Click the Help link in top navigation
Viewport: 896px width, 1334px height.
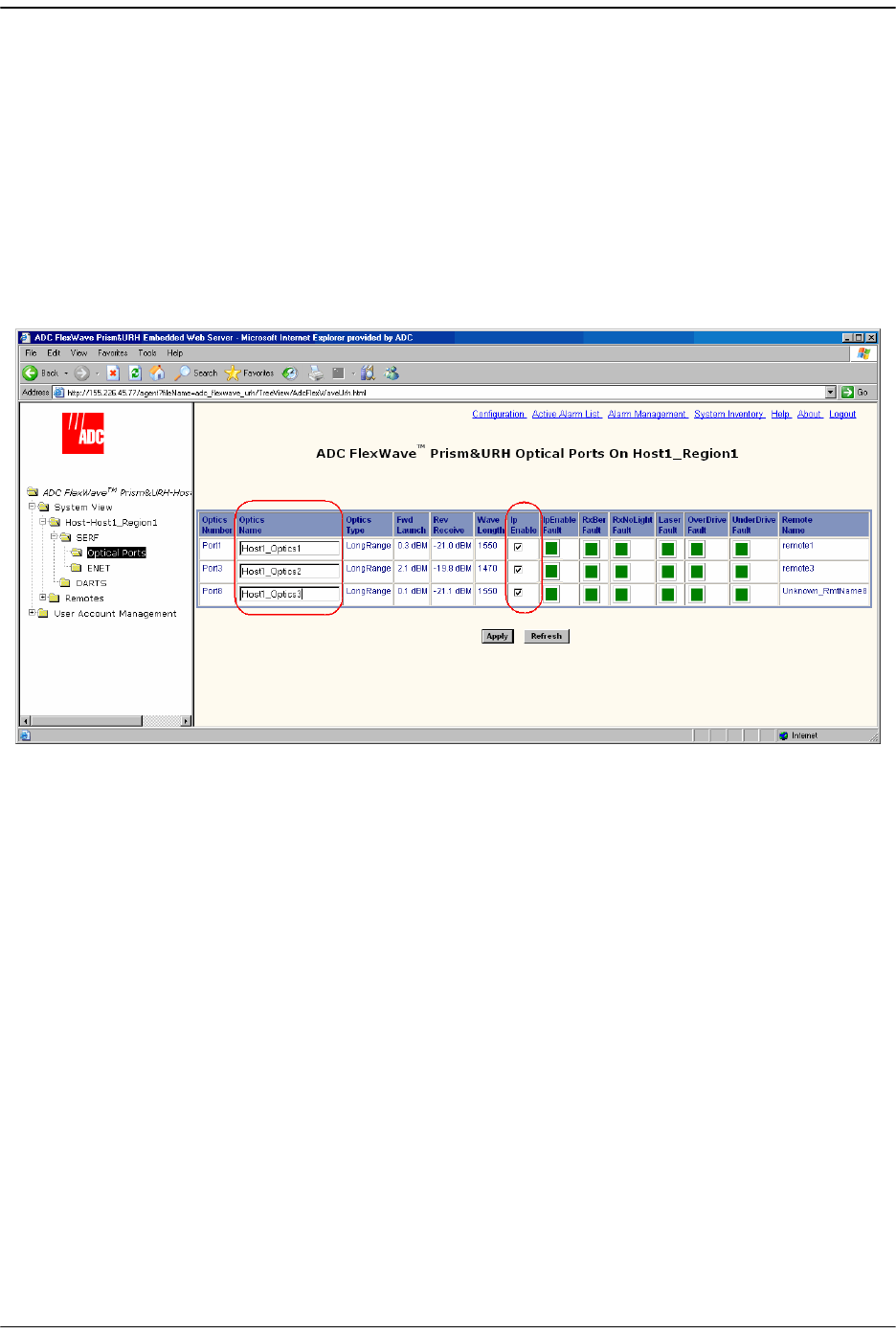(x=781, y=415)
